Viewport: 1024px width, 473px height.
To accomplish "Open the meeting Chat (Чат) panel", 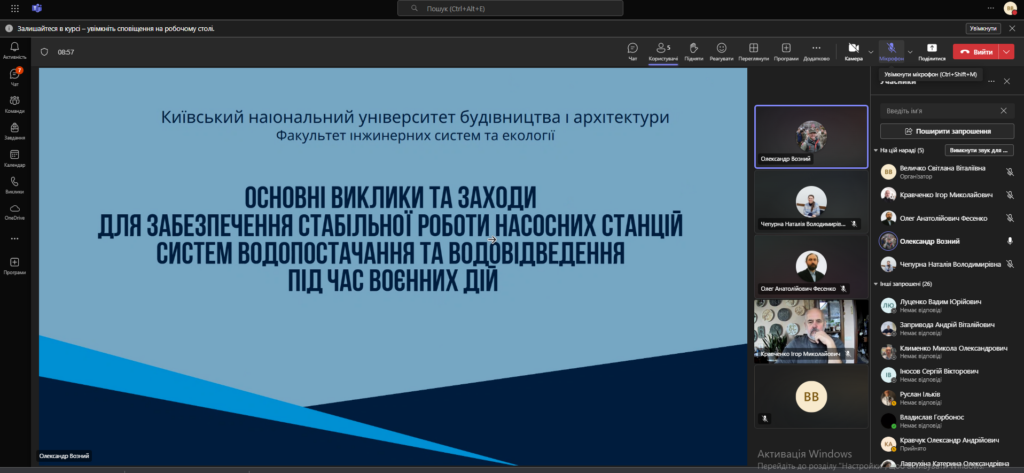I will pyautogui.click(x=632, y=51).
